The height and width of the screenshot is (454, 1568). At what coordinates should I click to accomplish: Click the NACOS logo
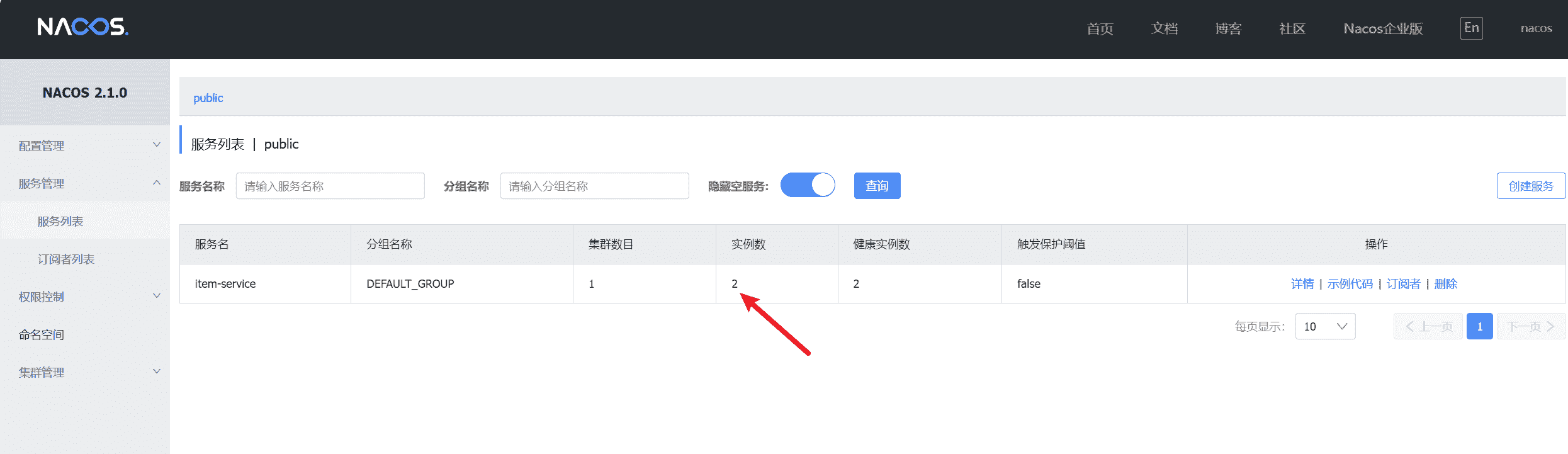coord(82,27)
